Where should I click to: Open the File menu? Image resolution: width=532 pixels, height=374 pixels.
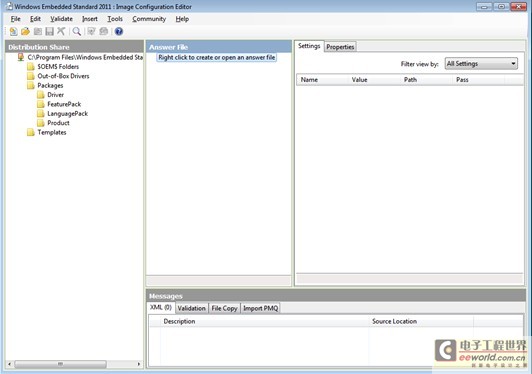coord(16,19)
